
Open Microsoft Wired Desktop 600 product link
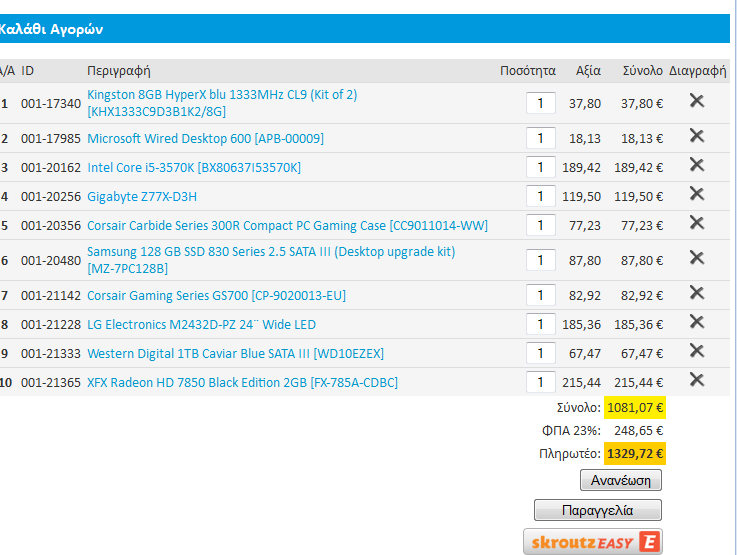(x=205, y=139)
